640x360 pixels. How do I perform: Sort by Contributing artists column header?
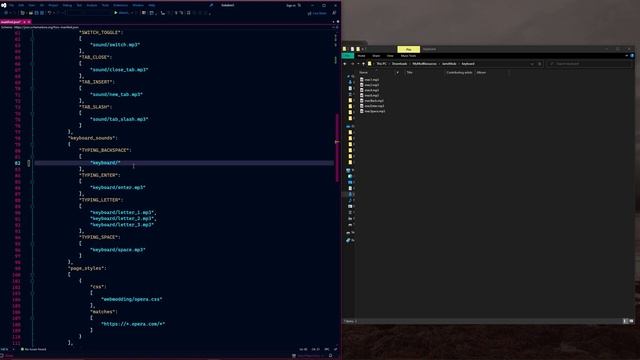pos(459,73)
